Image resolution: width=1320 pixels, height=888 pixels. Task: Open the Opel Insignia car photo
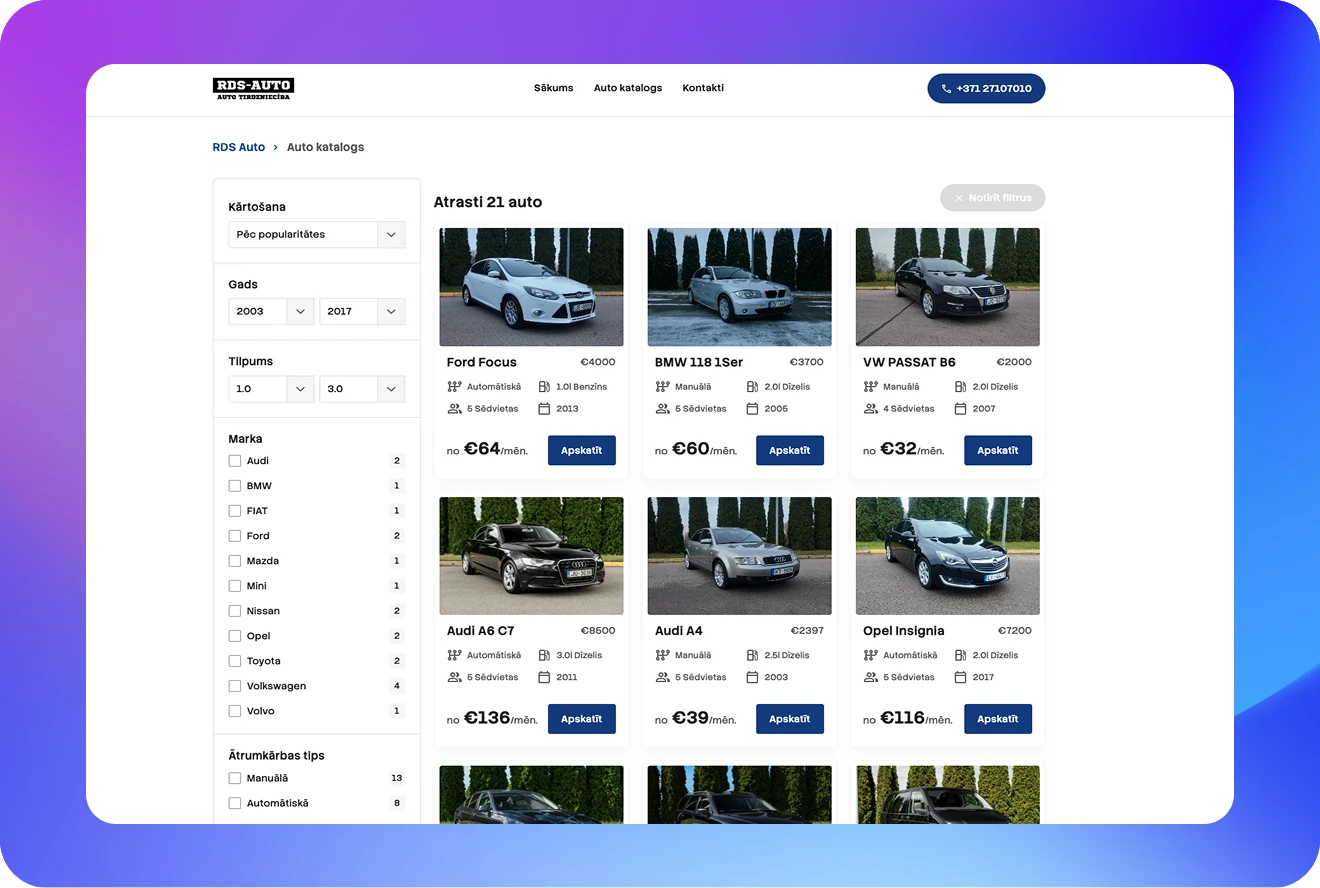(947, 556)
